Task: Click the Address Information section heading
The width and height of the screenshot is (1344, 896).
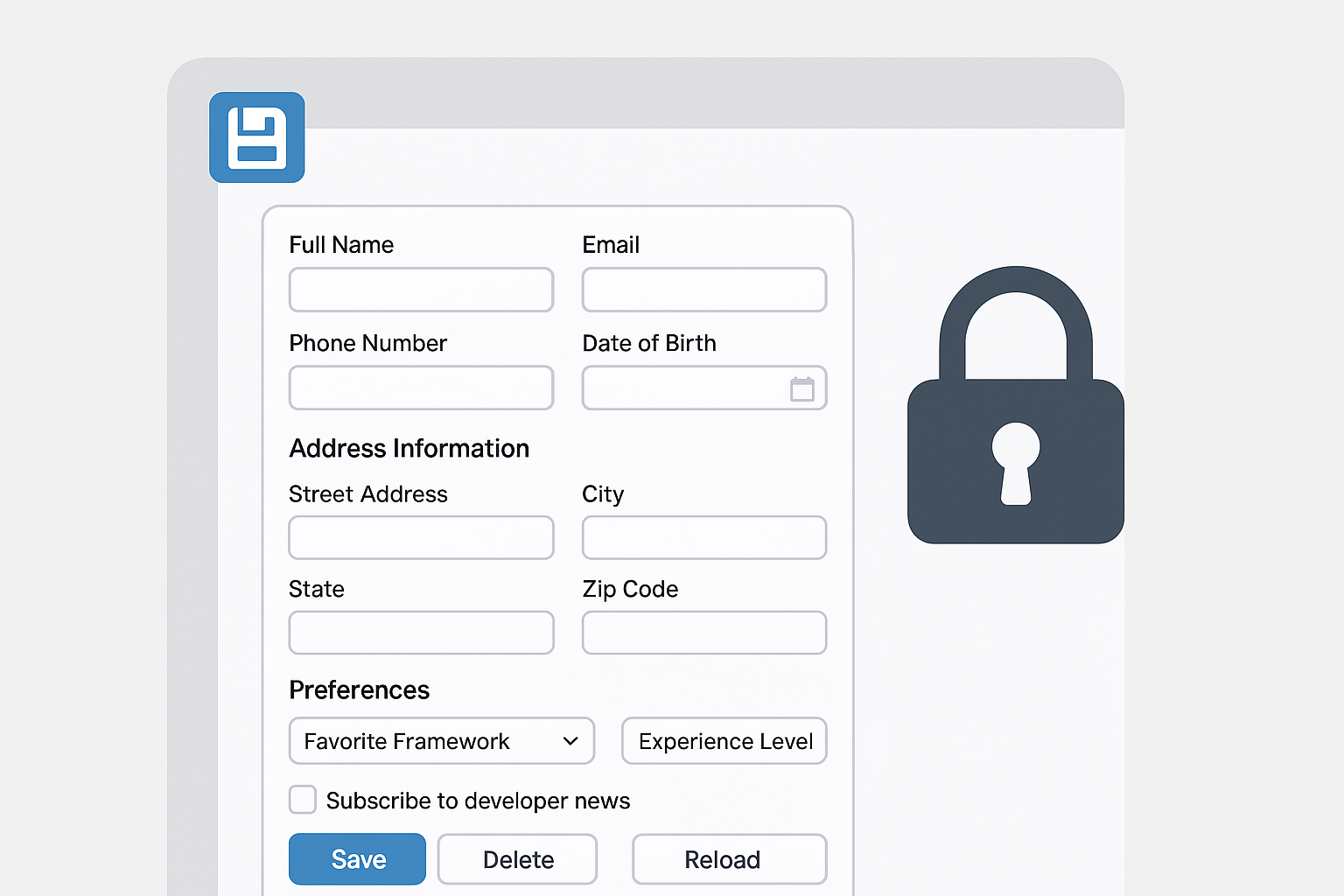Action: click(409, 448)
